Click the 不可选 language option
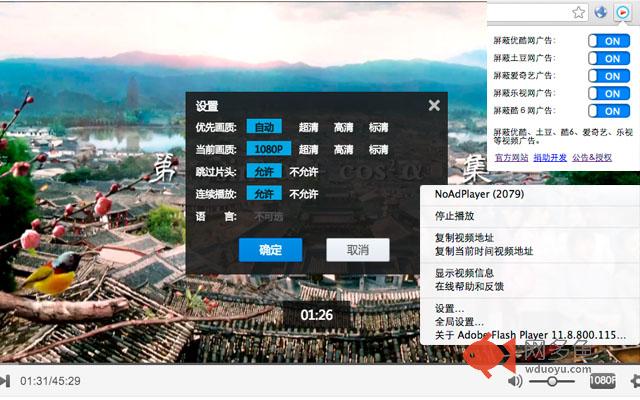 click(x=269, y=216)
